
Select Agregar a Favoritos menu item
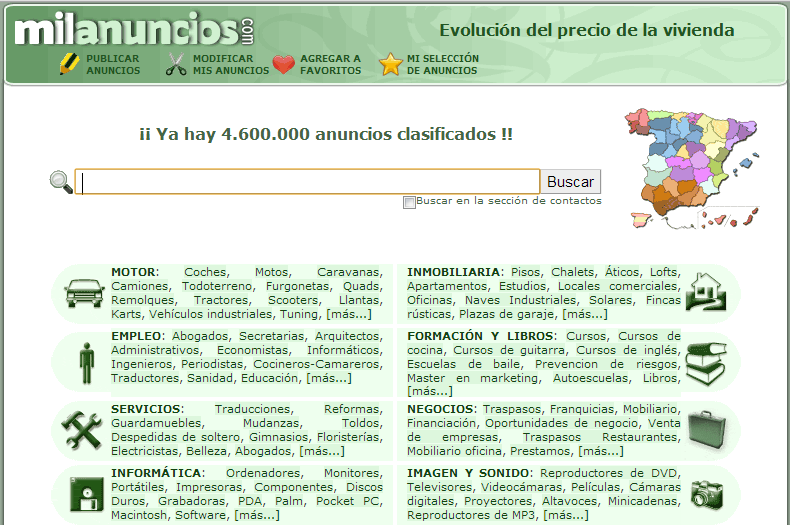pos(331,64)
